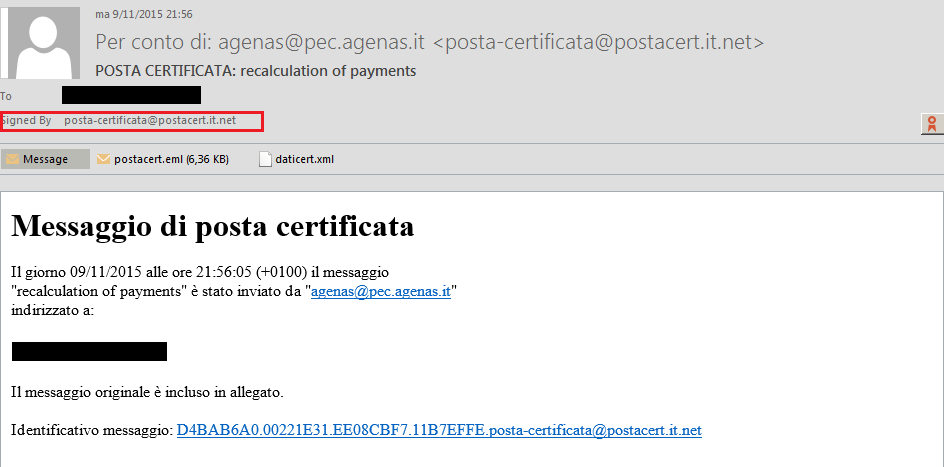Click the heading 'Messaggio di posta certificata'
The height and width of the screenshot is (467, 944).
(x=213, y=226)
